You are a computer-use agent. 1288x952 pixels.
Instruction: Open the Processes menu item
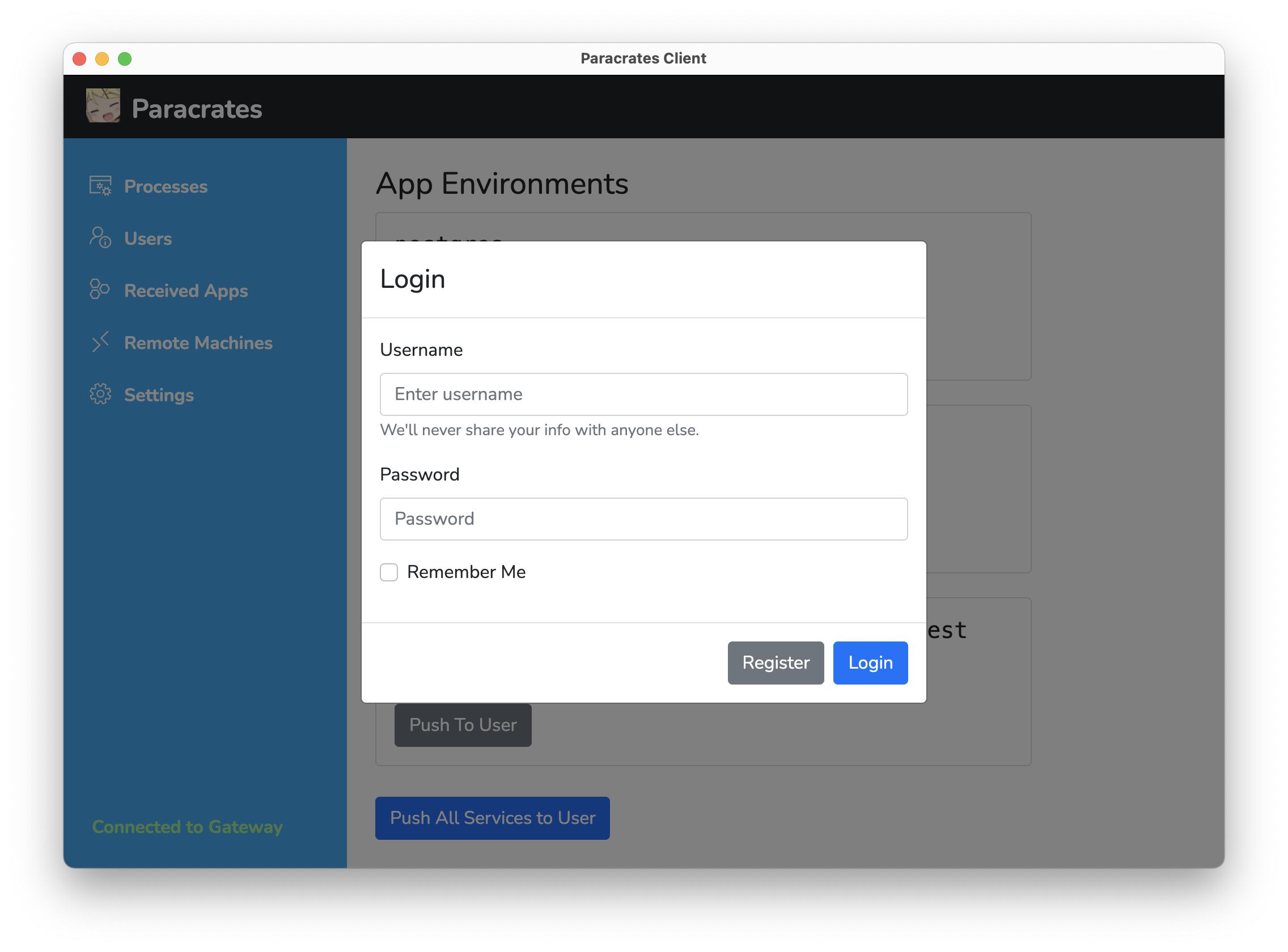(166, 186)
